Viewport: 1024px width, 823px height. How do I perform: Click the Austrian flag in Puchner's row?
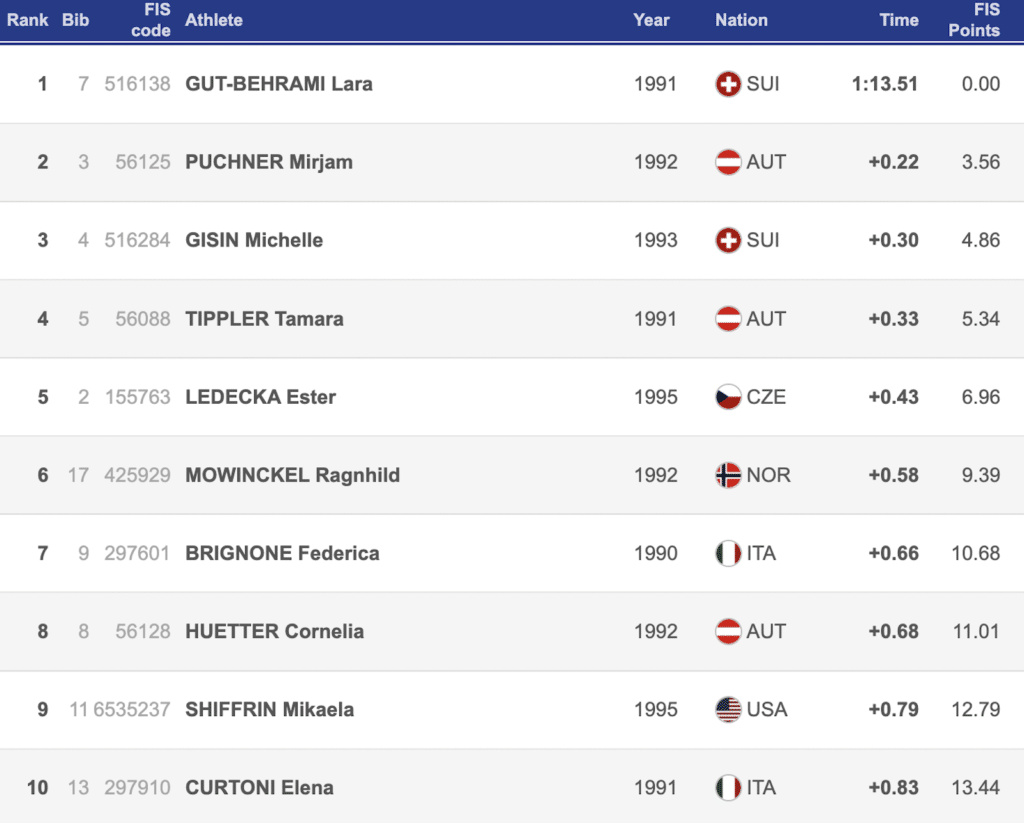coord(728,162)
